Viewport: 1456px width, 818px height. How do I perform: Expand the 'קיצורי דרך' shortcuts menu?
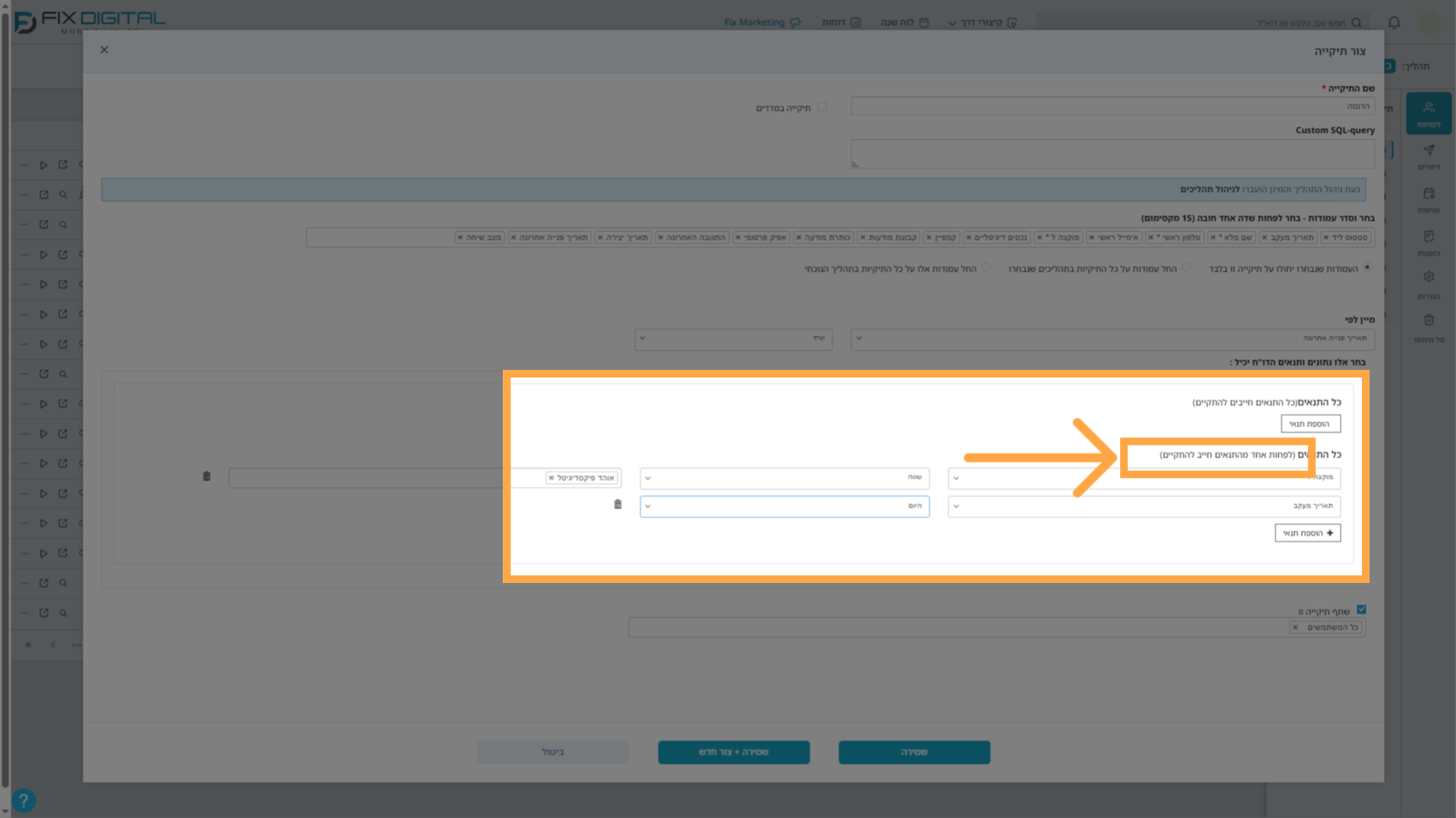click(982, 23)
